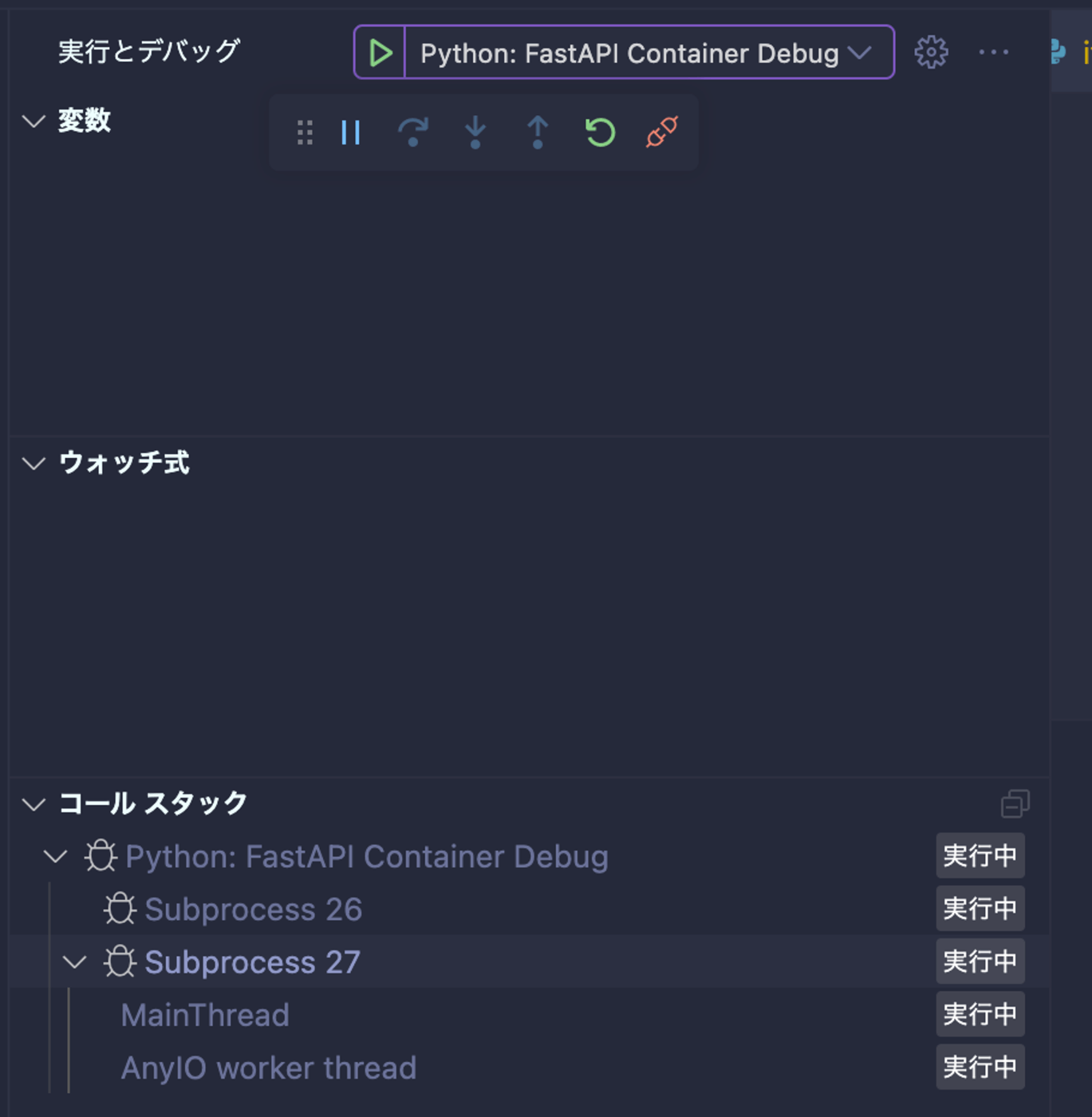Collapse the 変数 section
This screenshot has width=1092, height=1117.
[34, 121]
